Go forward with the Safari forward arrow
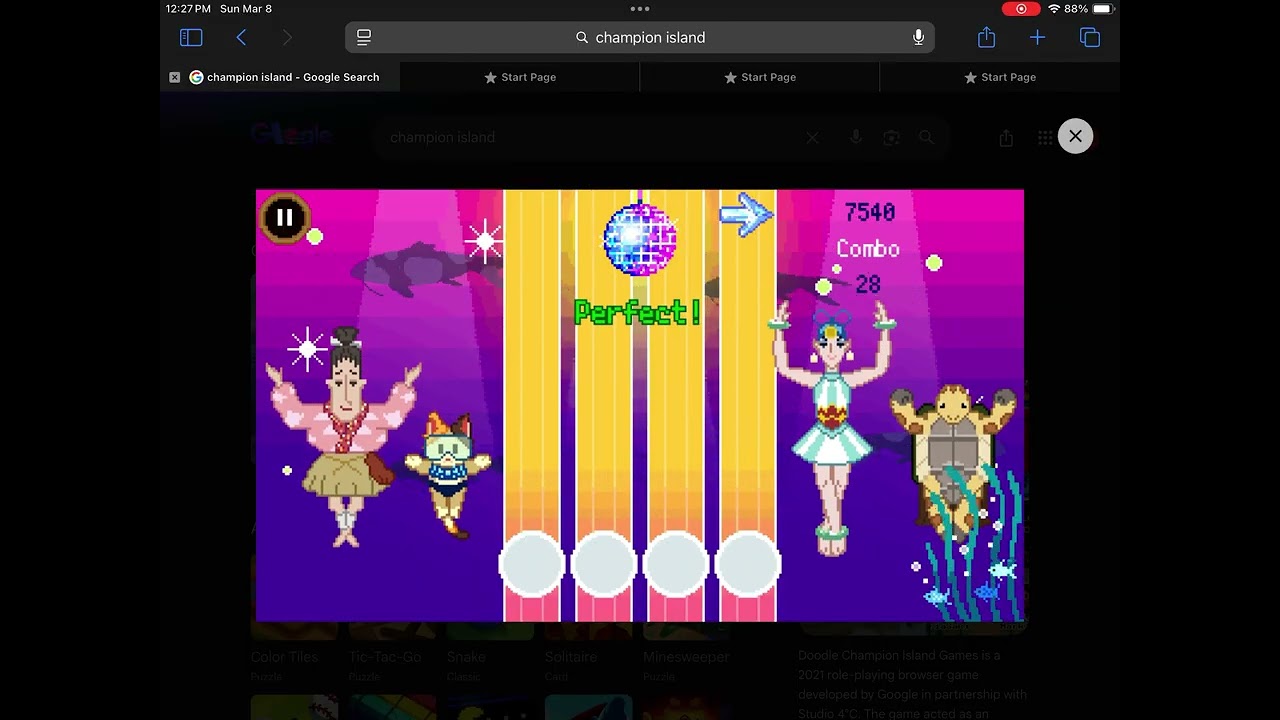The height and width of the screenshot is (720, 1280). [287, 37]
